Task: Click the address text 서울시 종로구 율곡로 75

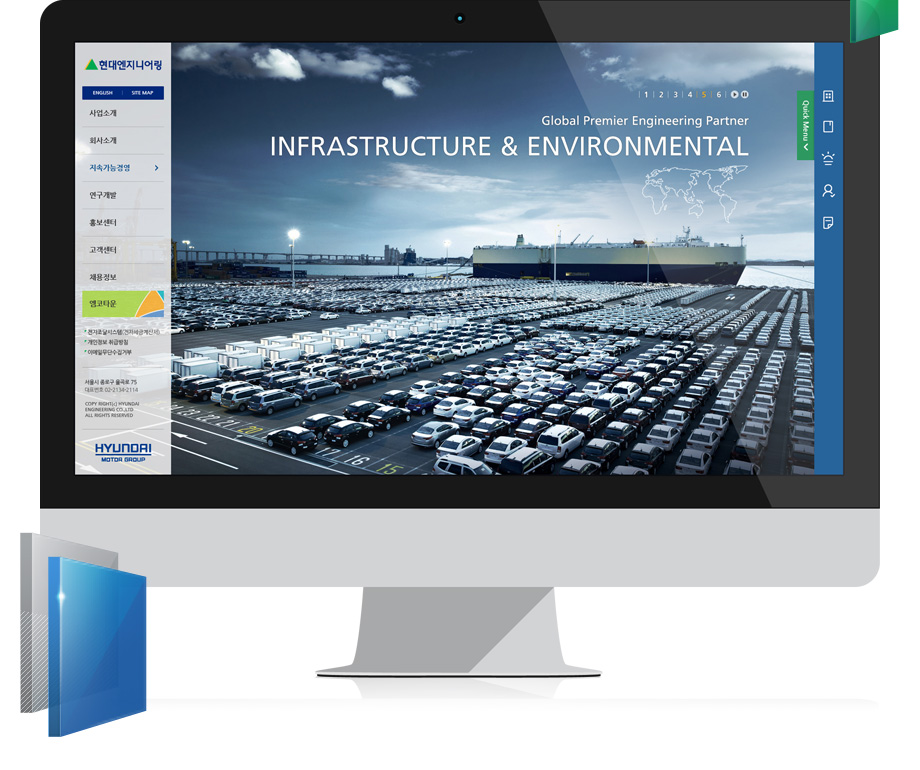Action: (x=111, y=382)
